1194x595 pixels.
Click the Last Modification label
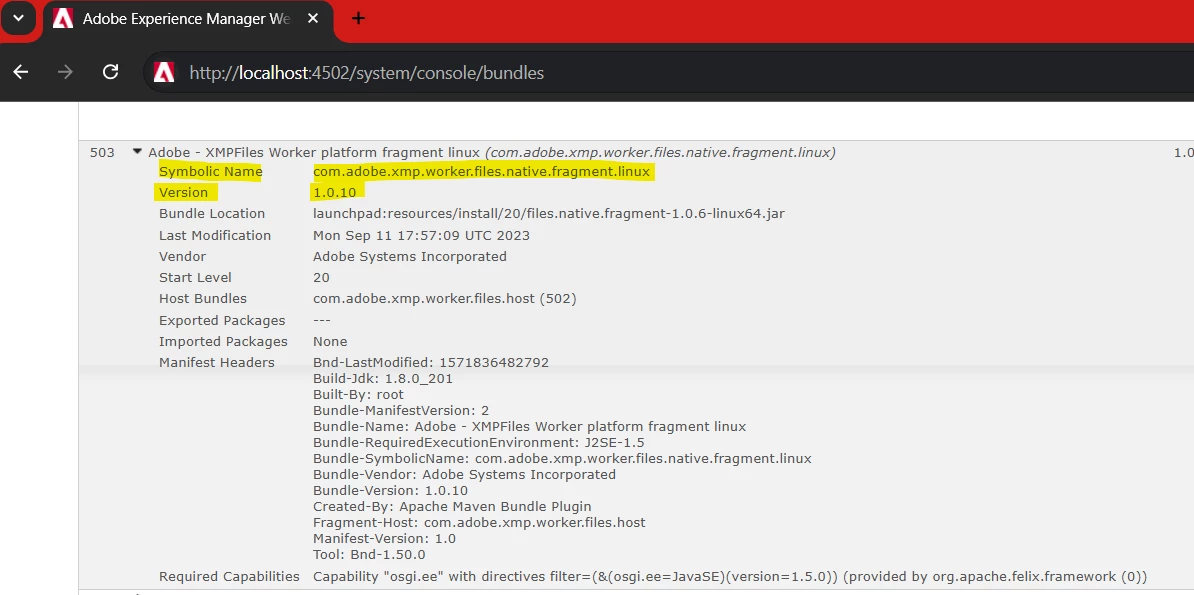click(215, 235)
